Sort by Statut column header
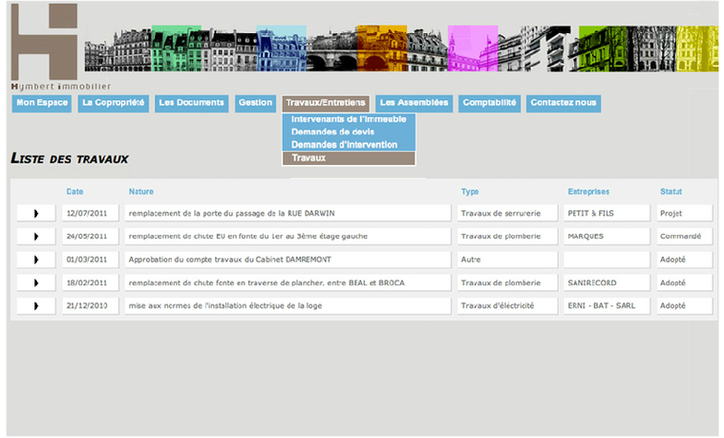Image resolution: width=724 pixels, height=438 pixels. click(671, 192)
